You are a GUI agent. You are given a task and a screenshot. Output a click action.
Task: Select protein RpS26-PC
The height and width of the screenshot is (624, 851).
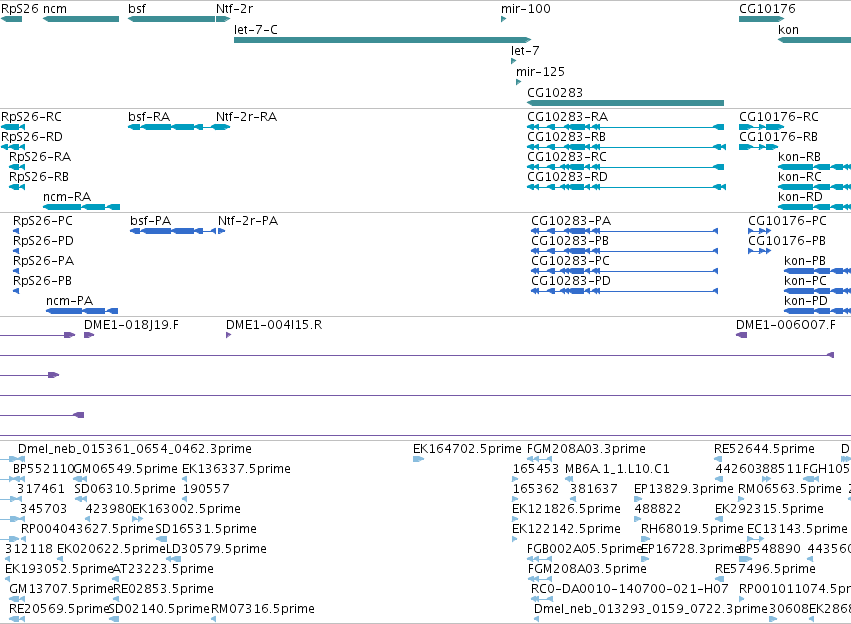pos(42,221)
